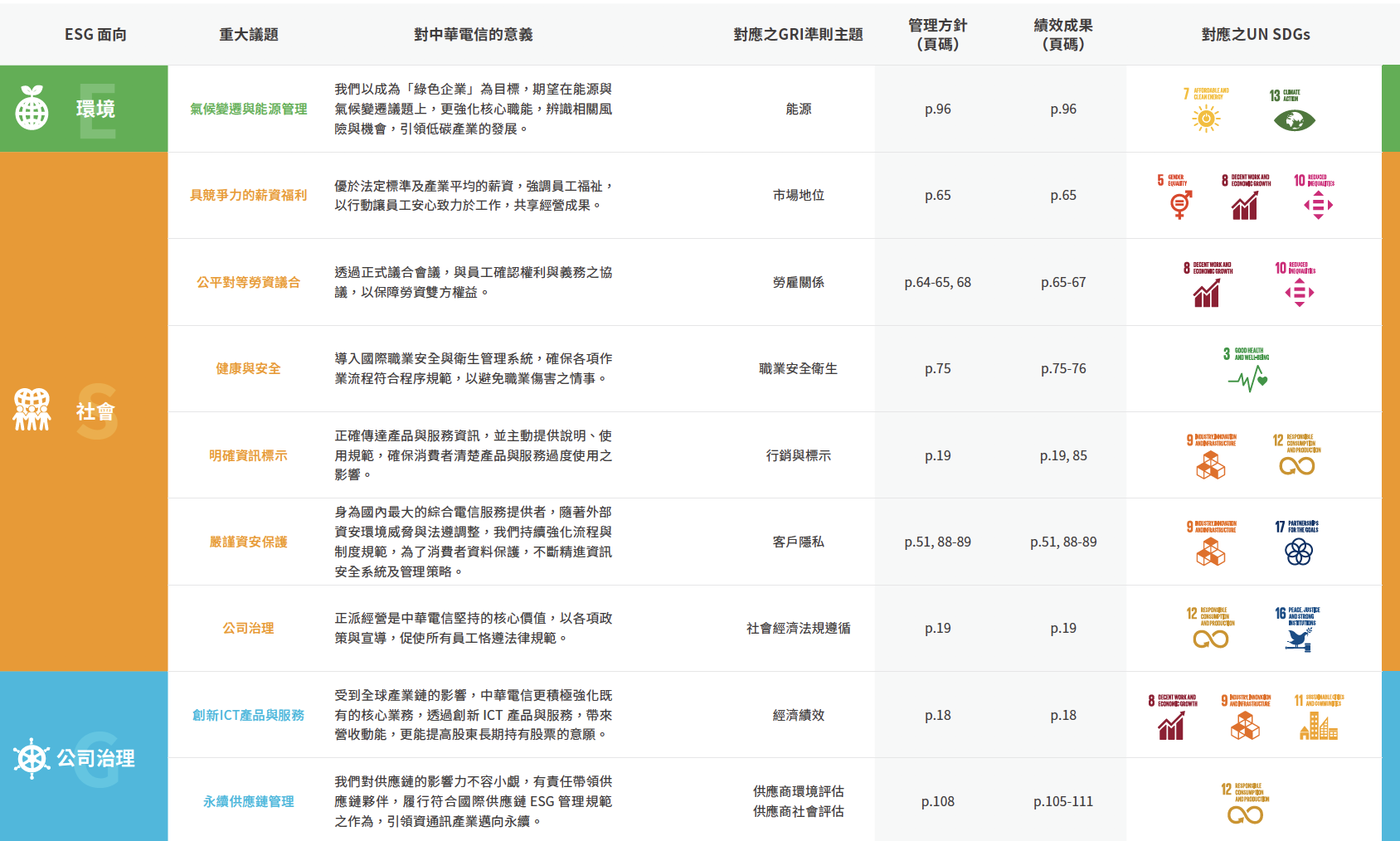Viewport: 1400px width, 841px height.
Task: Open the 永續供應鏈管理 topic
Action: tap(249, 801)
